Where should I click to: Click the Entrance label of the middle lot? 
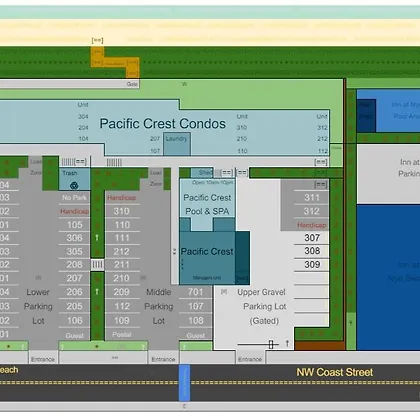tap(163, 359)
